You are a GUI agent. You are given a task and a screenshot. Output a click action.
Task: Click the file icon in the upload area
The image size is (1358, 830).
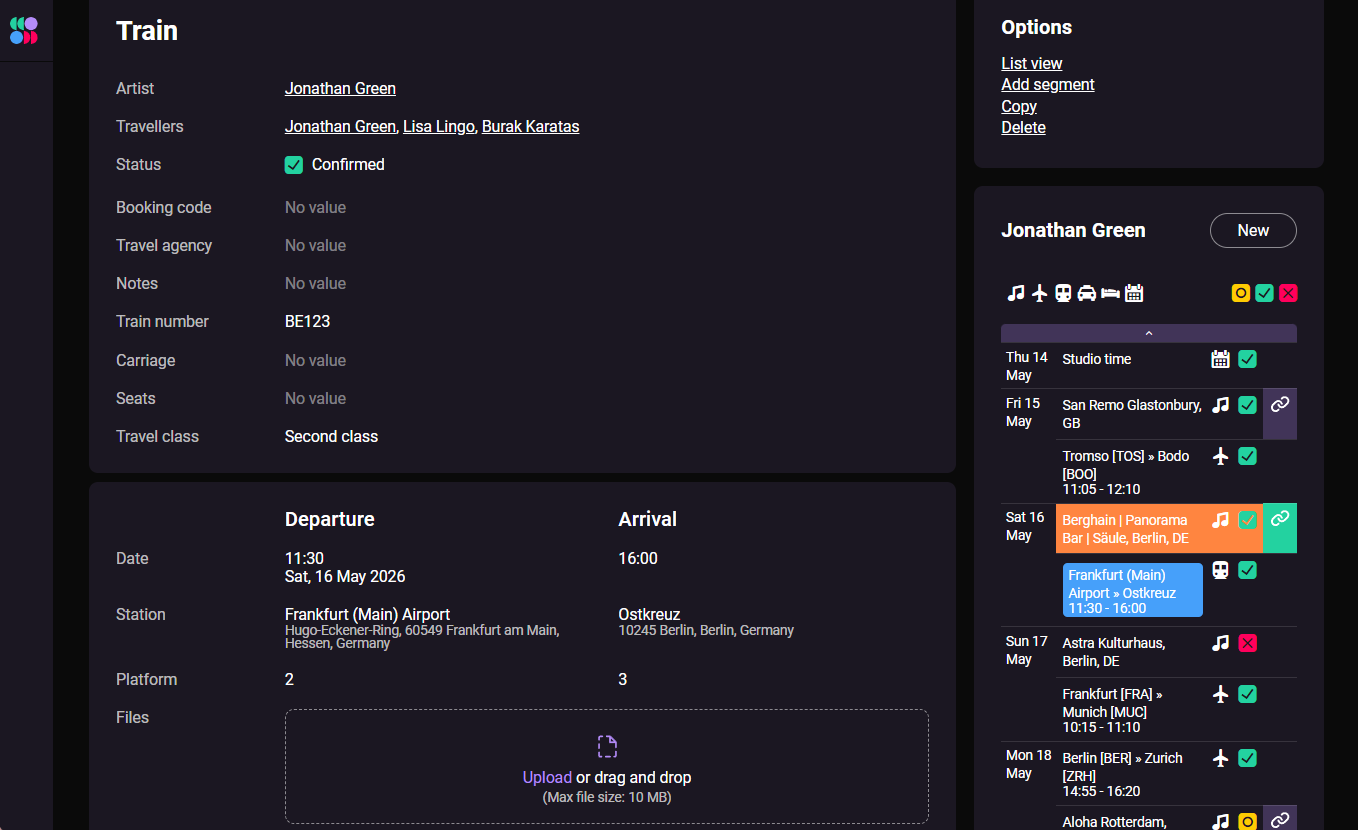[x=607, y=747]
